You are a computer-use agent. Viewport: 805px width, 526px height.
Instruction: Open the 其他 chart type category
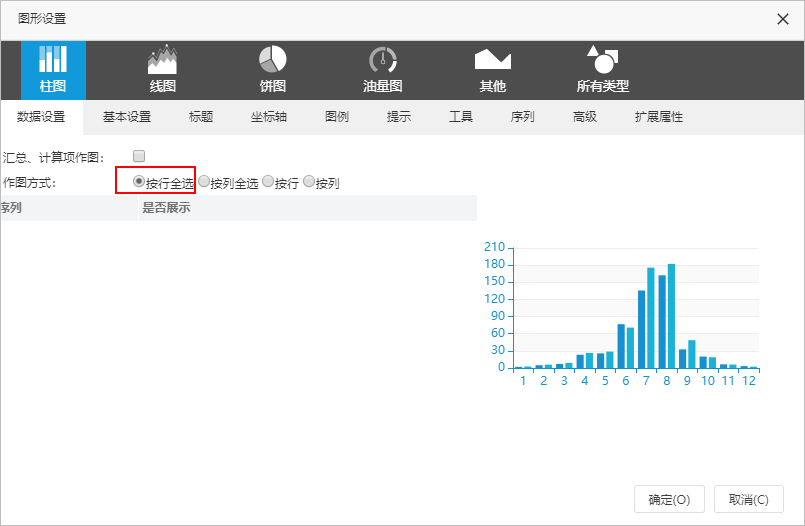coord(492,70)
